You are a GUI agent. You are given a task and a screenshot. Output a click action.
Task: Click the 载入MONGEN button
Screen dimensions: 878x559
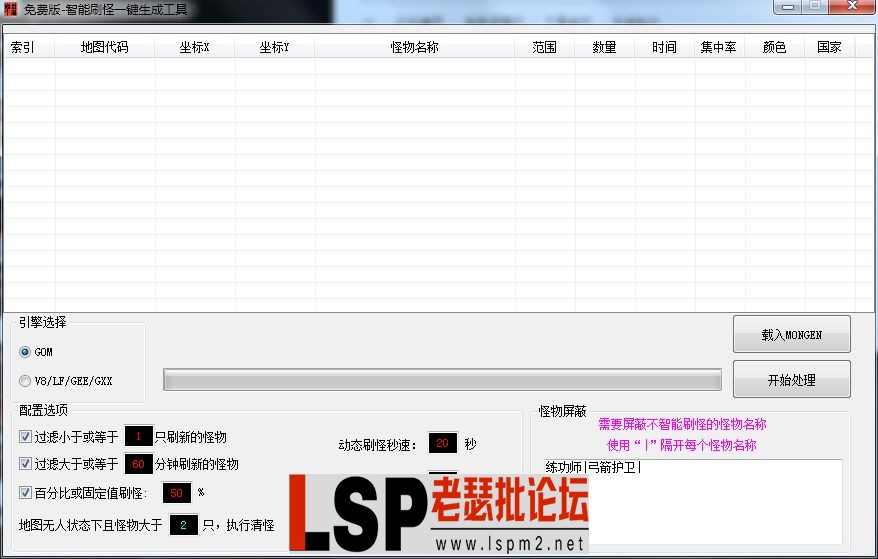coord(792,334)
